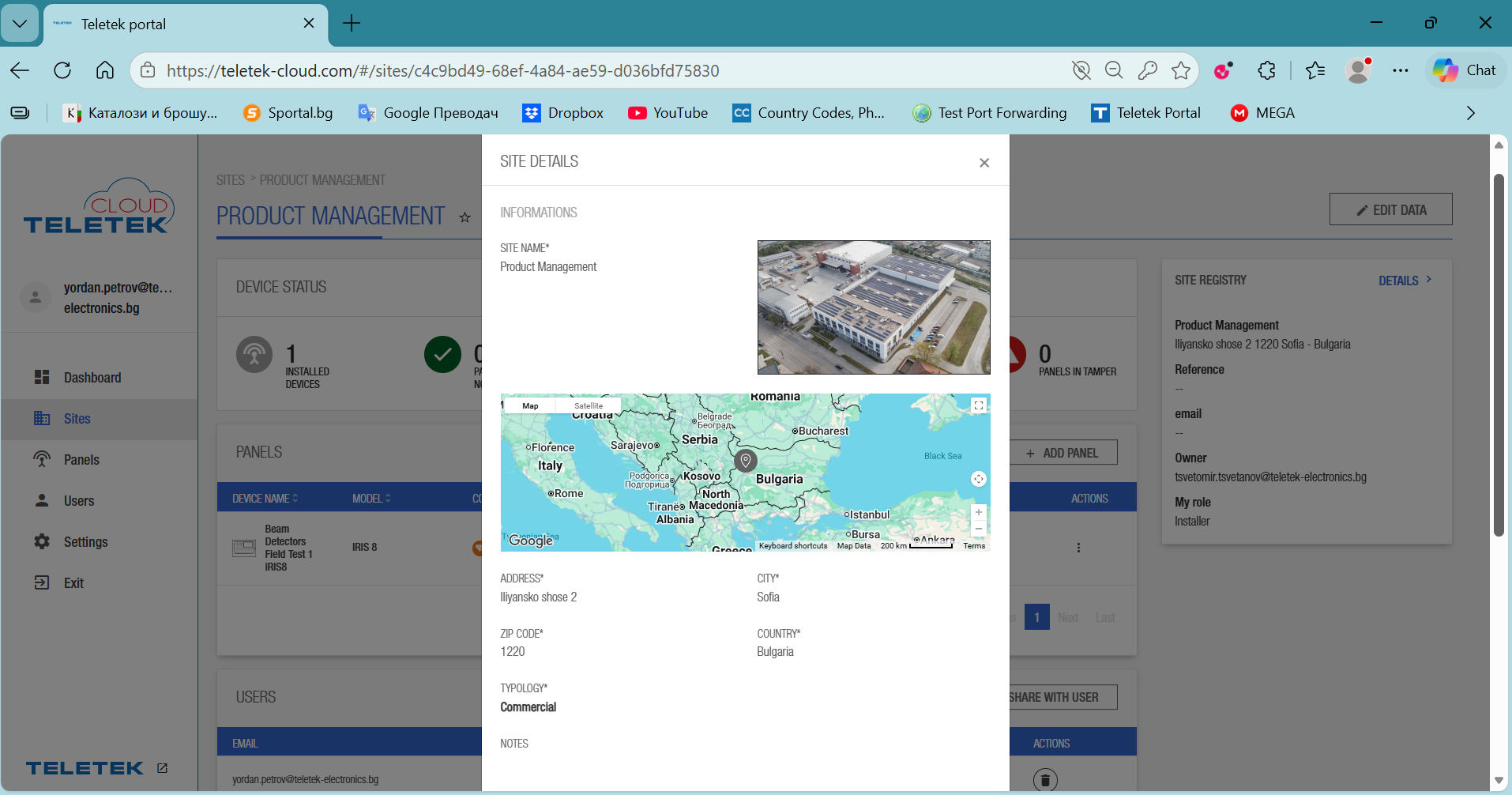
Task: Center map on my location
Action: [979, 479]
